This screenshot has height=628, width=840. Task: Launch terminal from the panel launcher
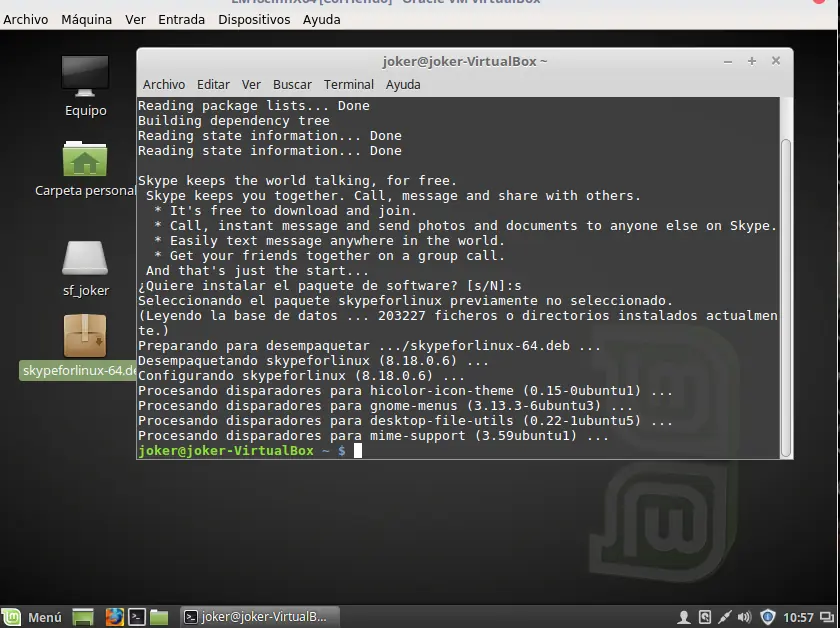137,617
